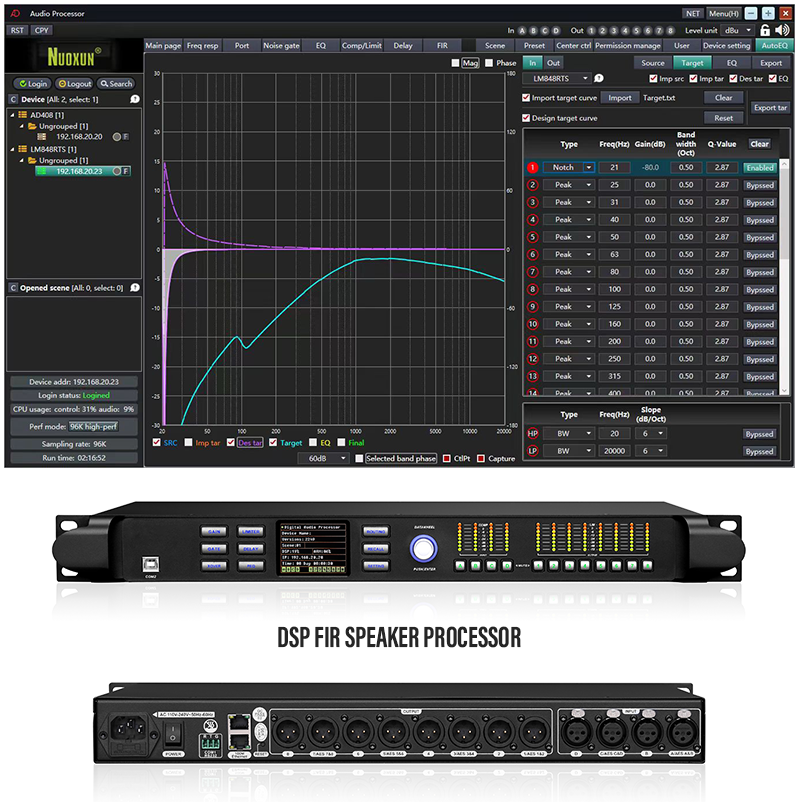Open the Noise gate tab

coord(281,46)
